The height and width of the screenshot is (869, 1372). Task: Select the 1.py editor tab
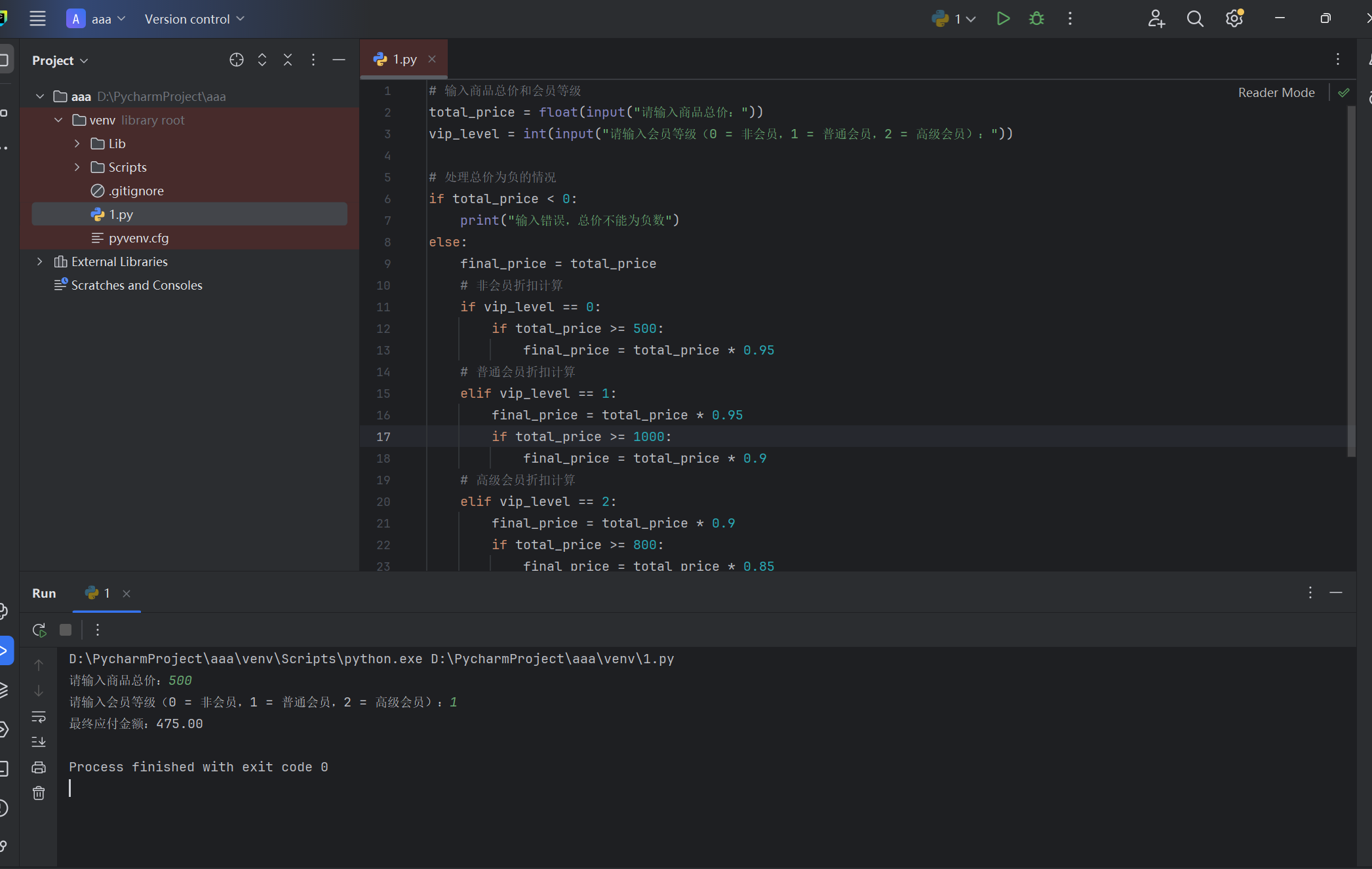coord(404,59)
